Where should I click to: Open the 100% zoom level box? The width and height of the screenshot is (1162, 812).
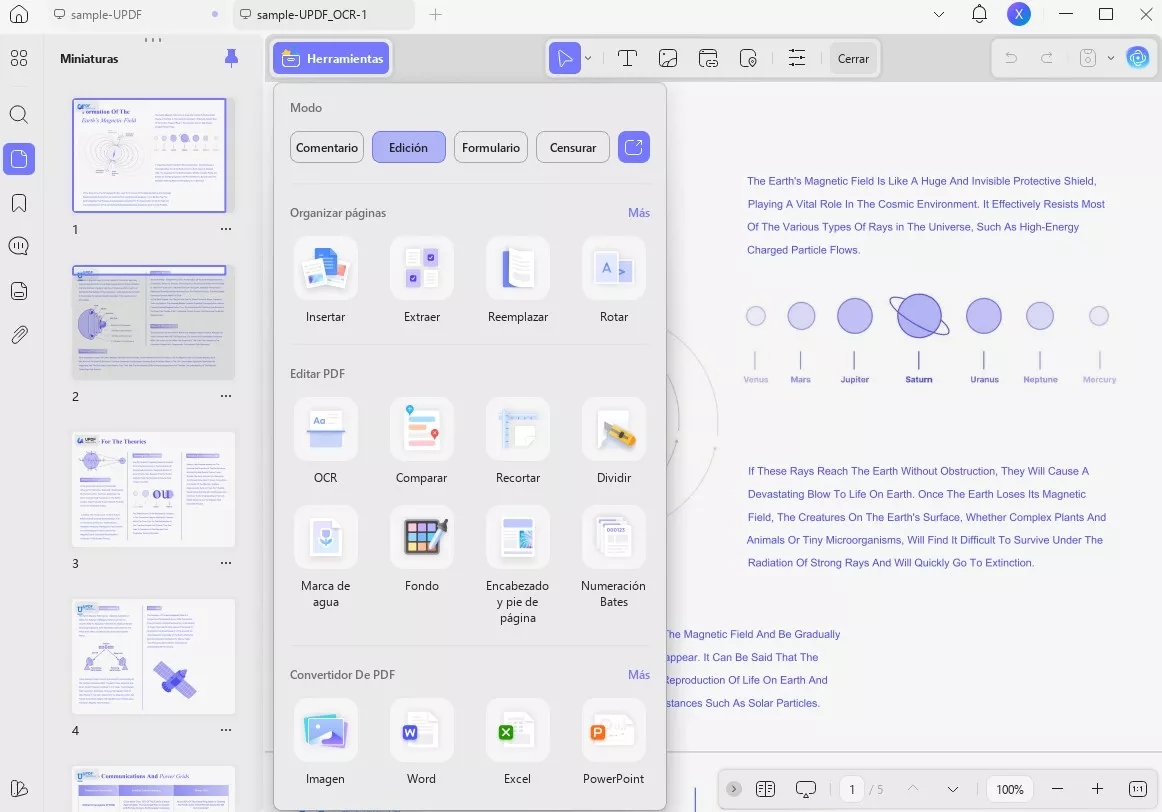1010,789
